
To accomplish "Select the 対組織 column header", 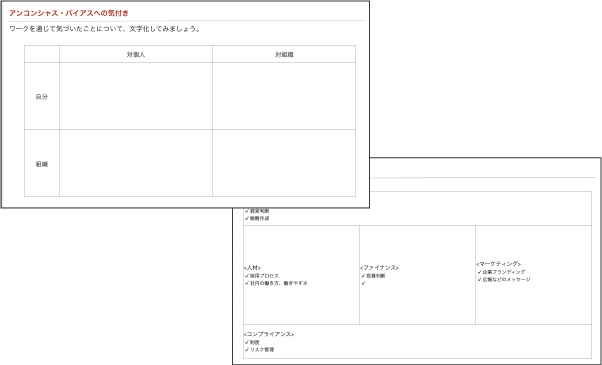I will [x=284, y=55].
